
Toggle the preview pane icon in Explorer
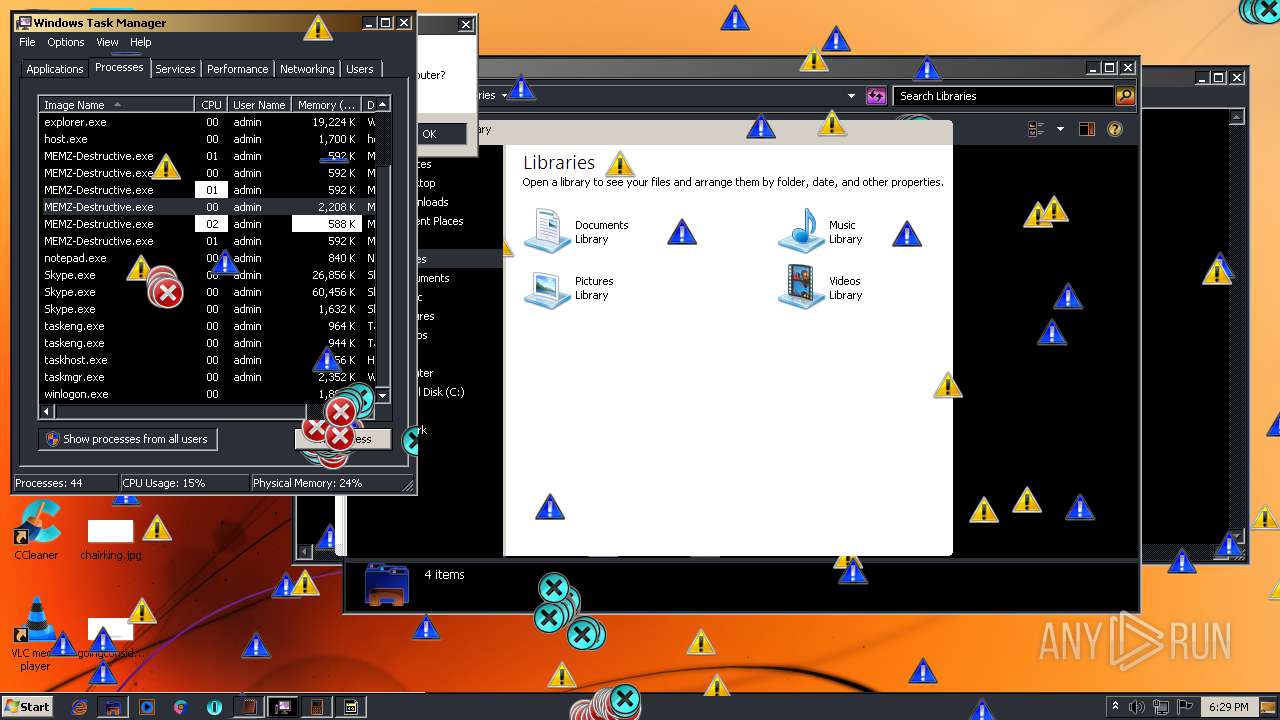click(x=1087, y=129)
